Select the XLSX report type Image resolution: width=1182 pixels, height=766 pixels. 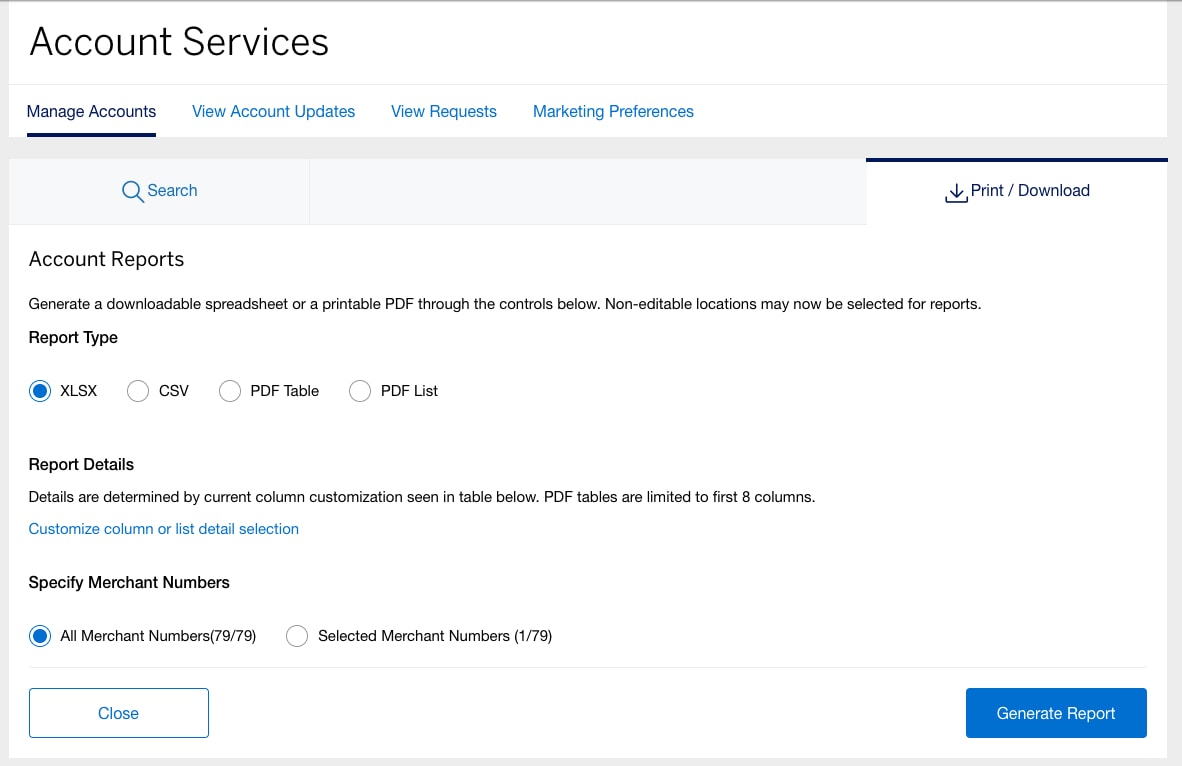[x=40, y=391]
